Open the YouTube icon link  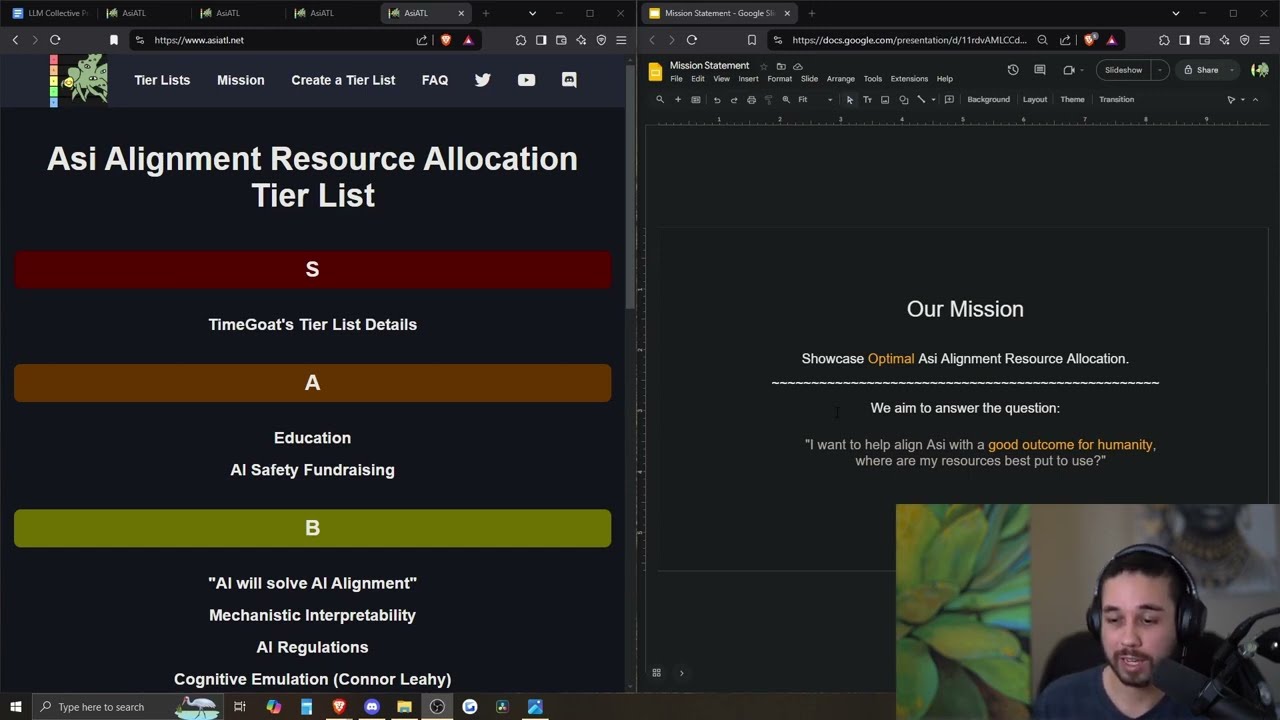(526, 80)
